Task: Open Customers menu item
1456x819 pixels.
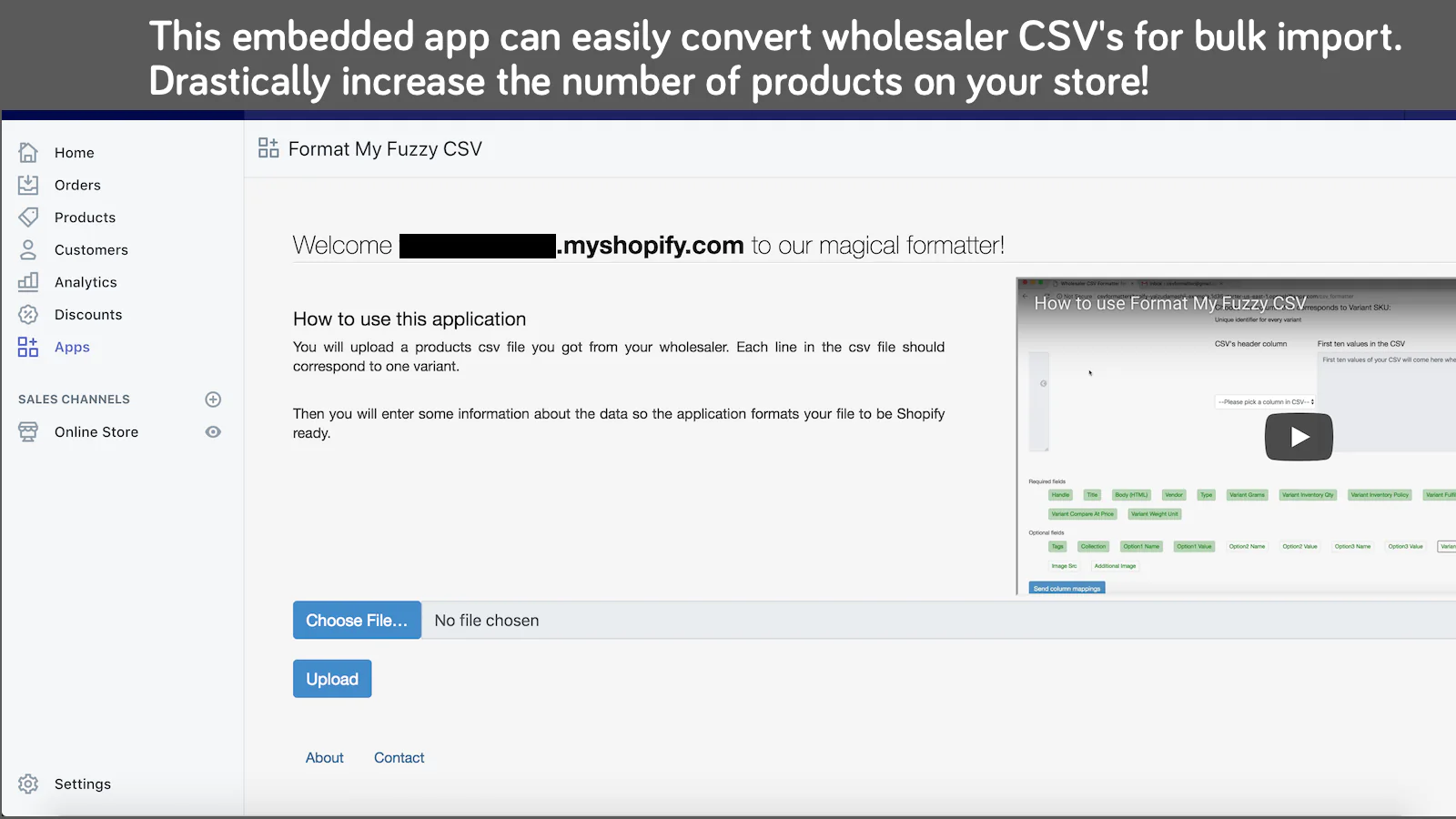Action: tap(91, 249)
